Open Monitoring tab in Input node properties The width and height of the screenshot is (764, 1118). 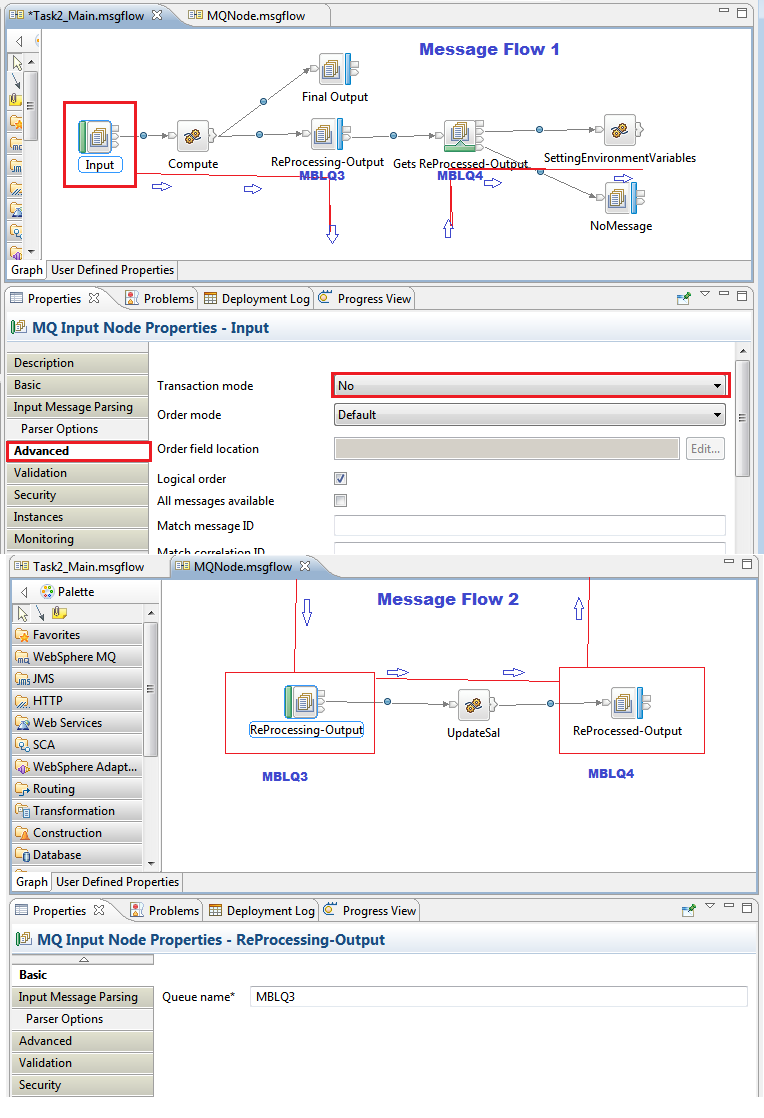pos(78,539)
